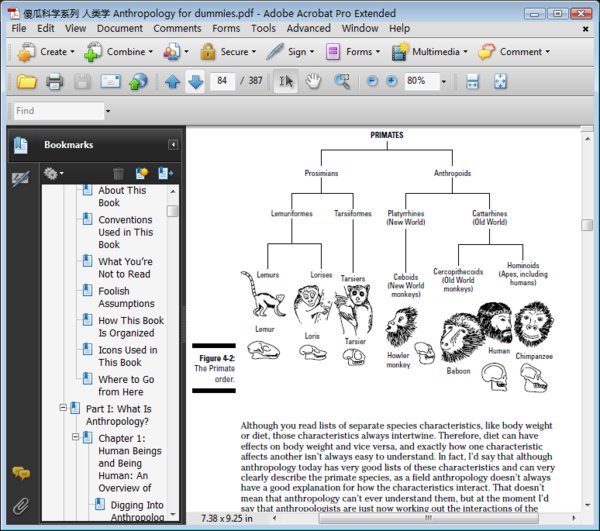Click the Comment speech bubble icon

click(x=486, y=52)
